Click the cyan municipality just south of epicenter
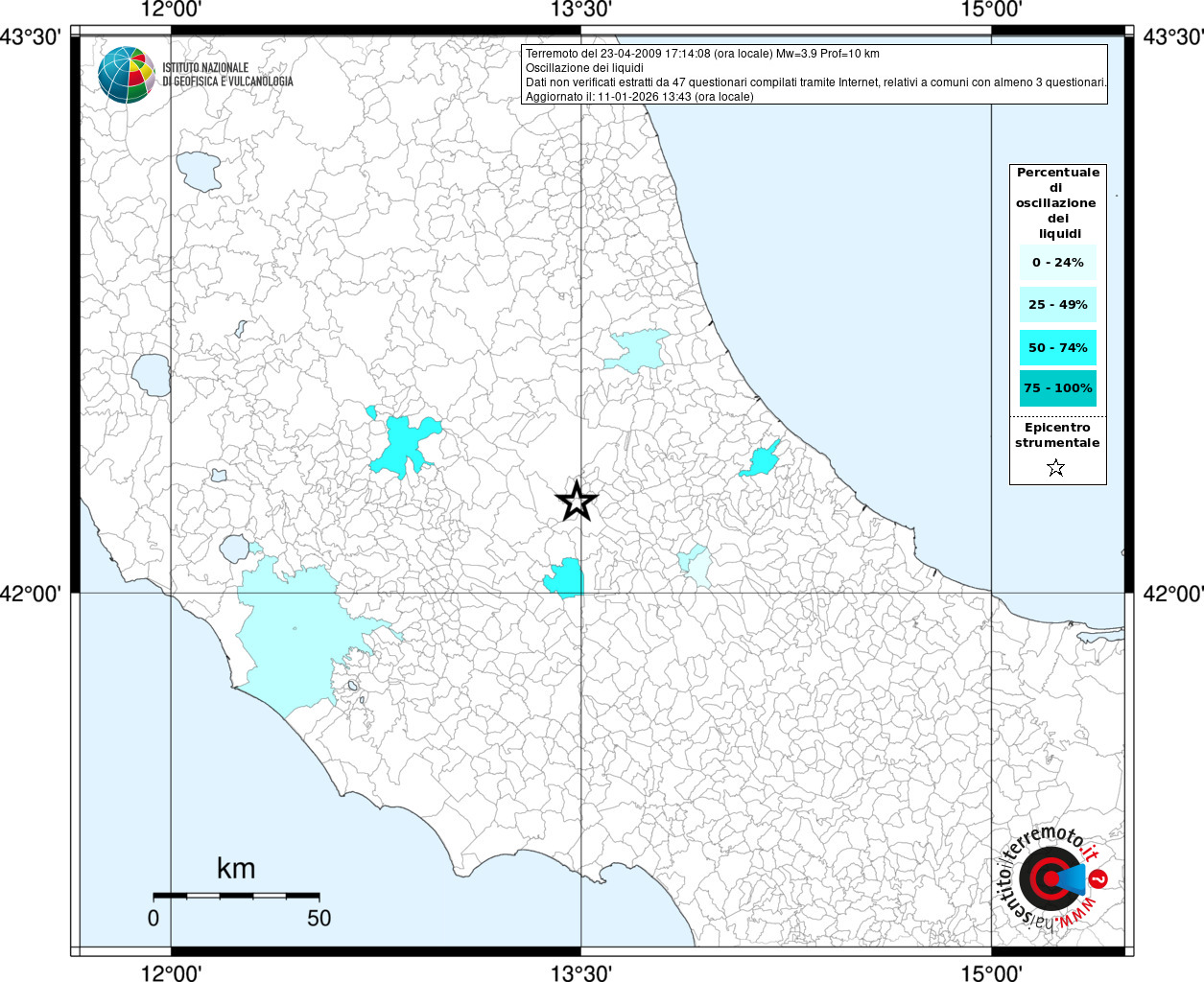 click(565, 578)
